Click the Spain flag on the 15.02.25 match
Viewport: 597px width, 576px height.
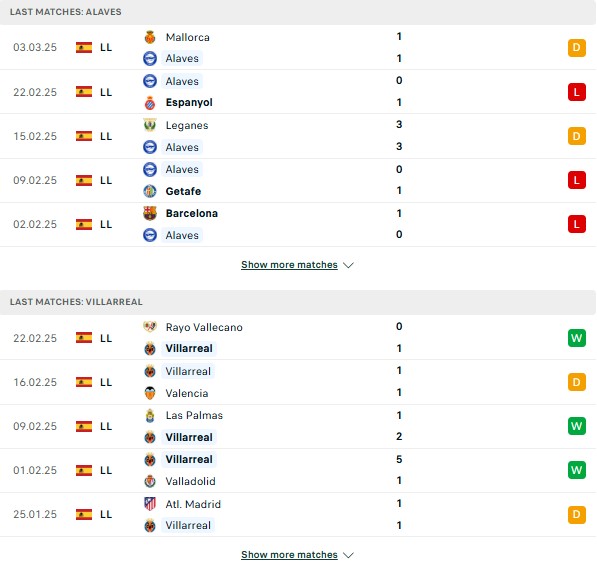point(84,136)
